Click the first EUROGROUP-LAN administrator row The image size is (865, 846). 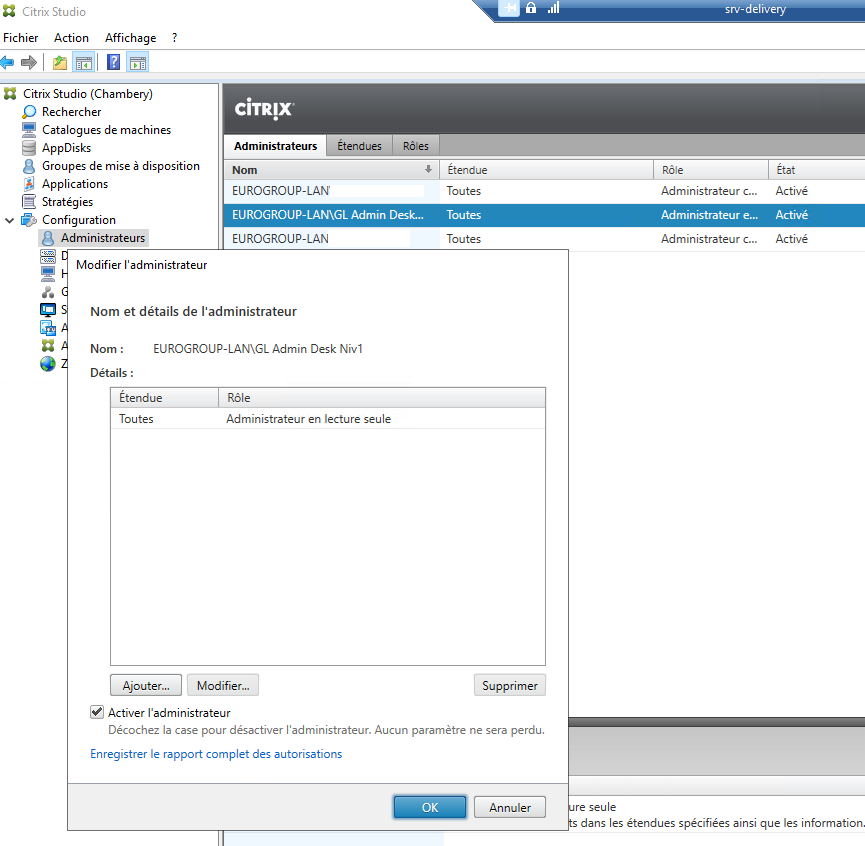(x=544, y=191)
